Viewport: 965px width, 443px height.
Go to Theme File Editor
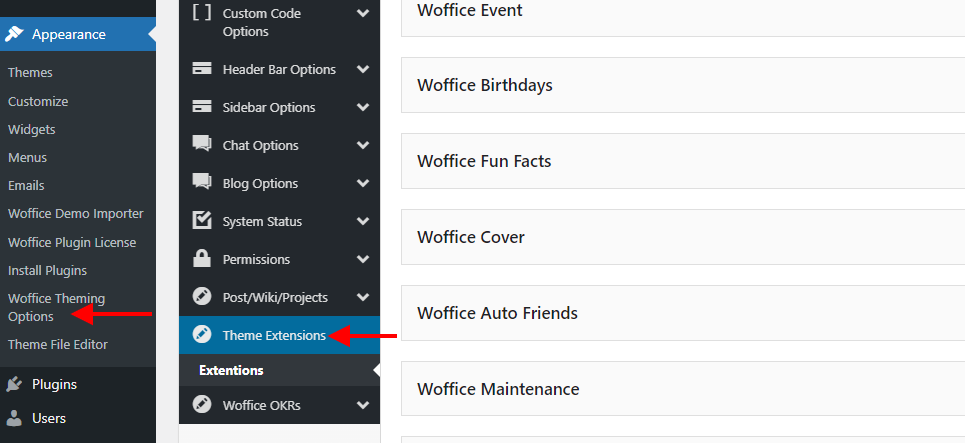point(57,344)
